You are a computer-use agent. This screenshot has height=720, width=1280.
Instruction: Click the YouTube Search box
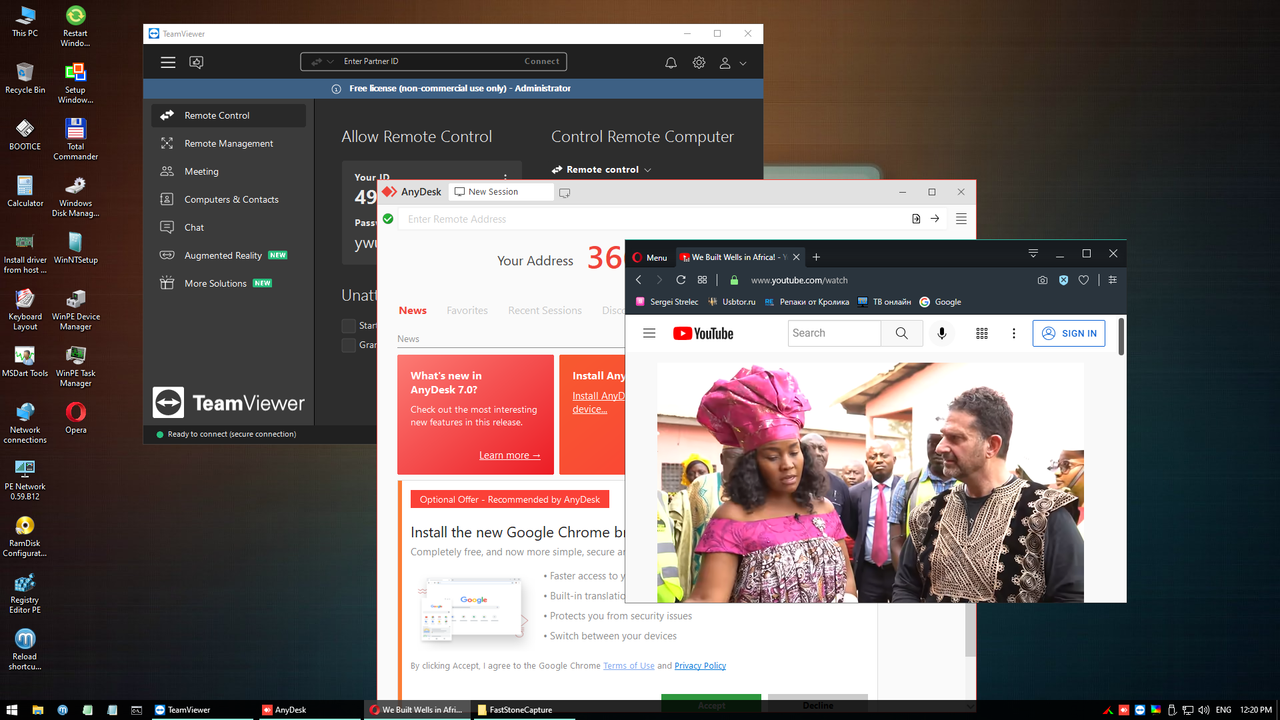pos(834,333)
